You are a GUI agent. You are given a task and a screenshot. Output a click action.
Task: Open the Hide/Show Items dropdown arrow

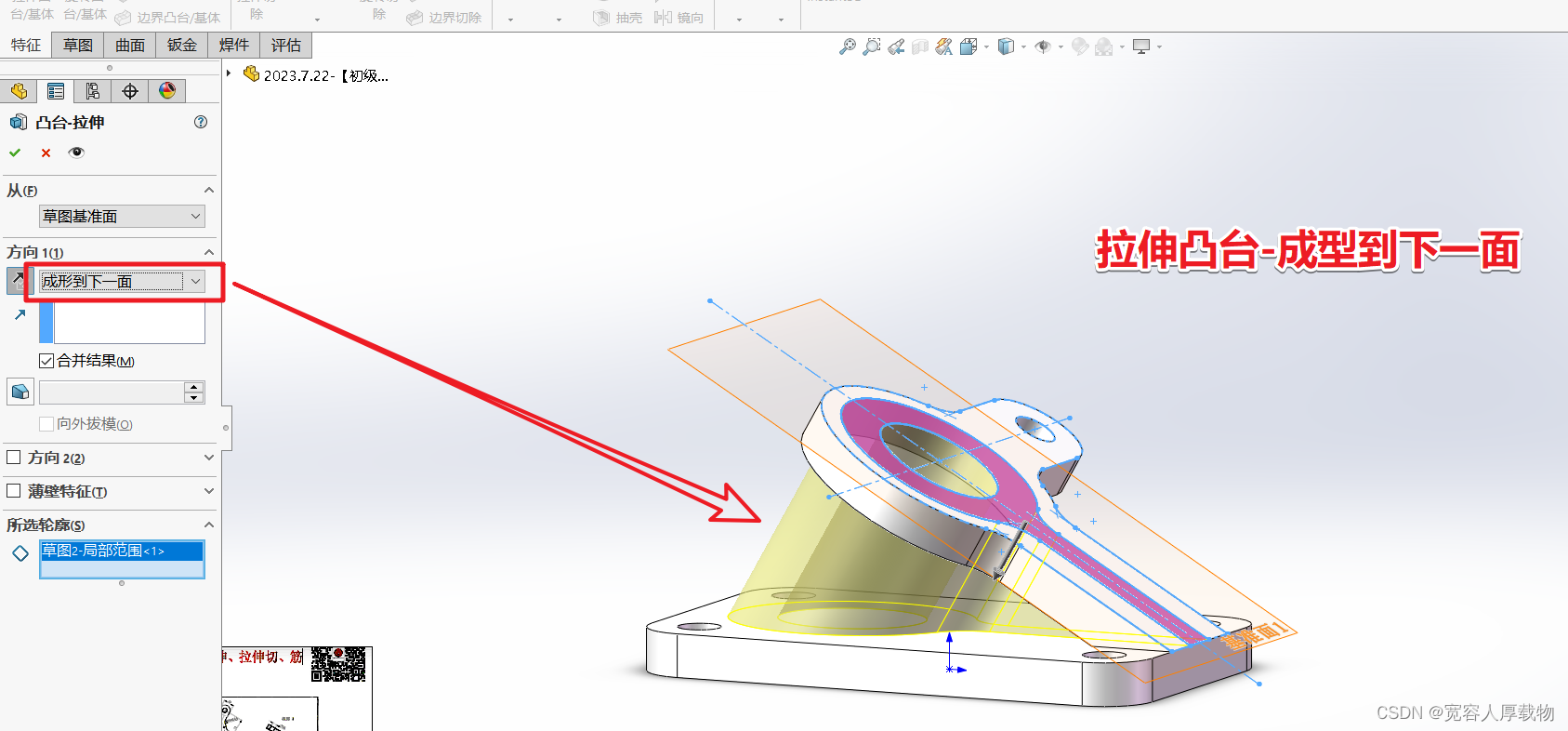point(1061,47)
